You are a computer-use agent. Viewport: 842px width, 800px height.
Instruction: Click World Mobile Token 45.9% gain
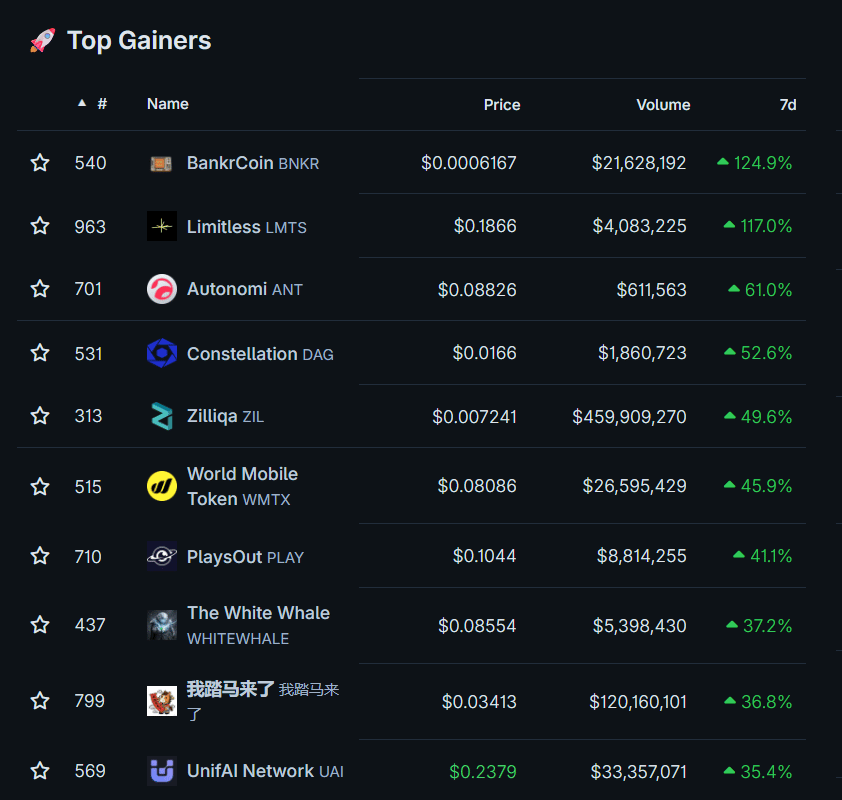tap(758, 486)
